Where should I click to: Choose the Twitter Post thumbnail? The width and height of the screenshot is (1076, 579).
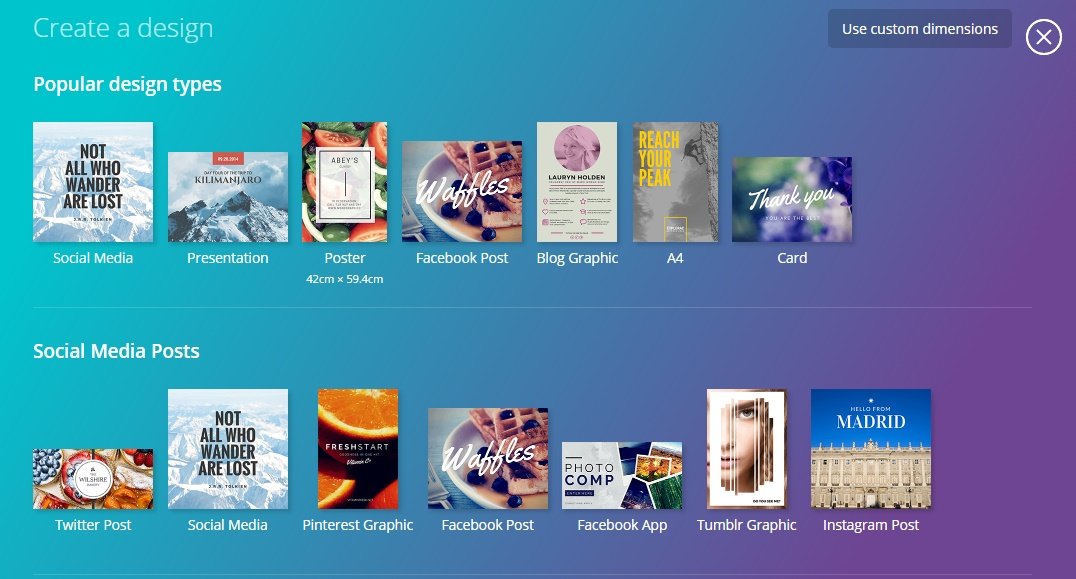pos(93,479)
